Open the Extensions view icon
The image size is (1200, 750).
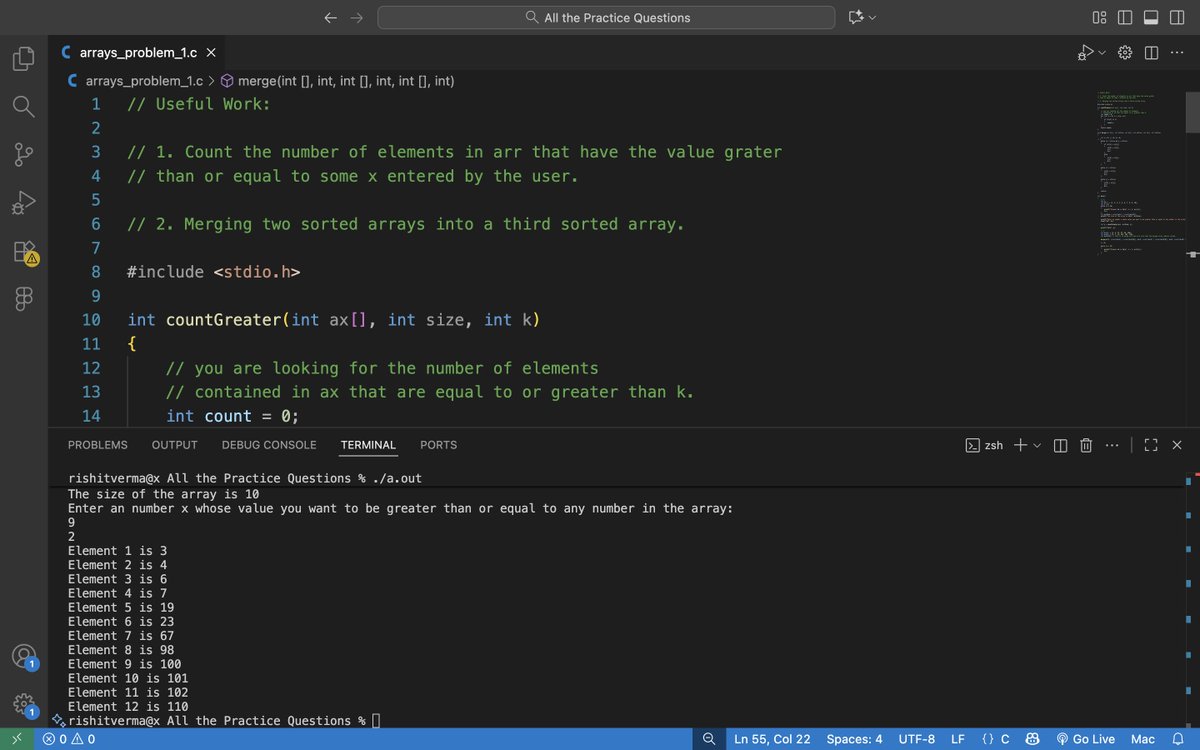tap(23, 250)
